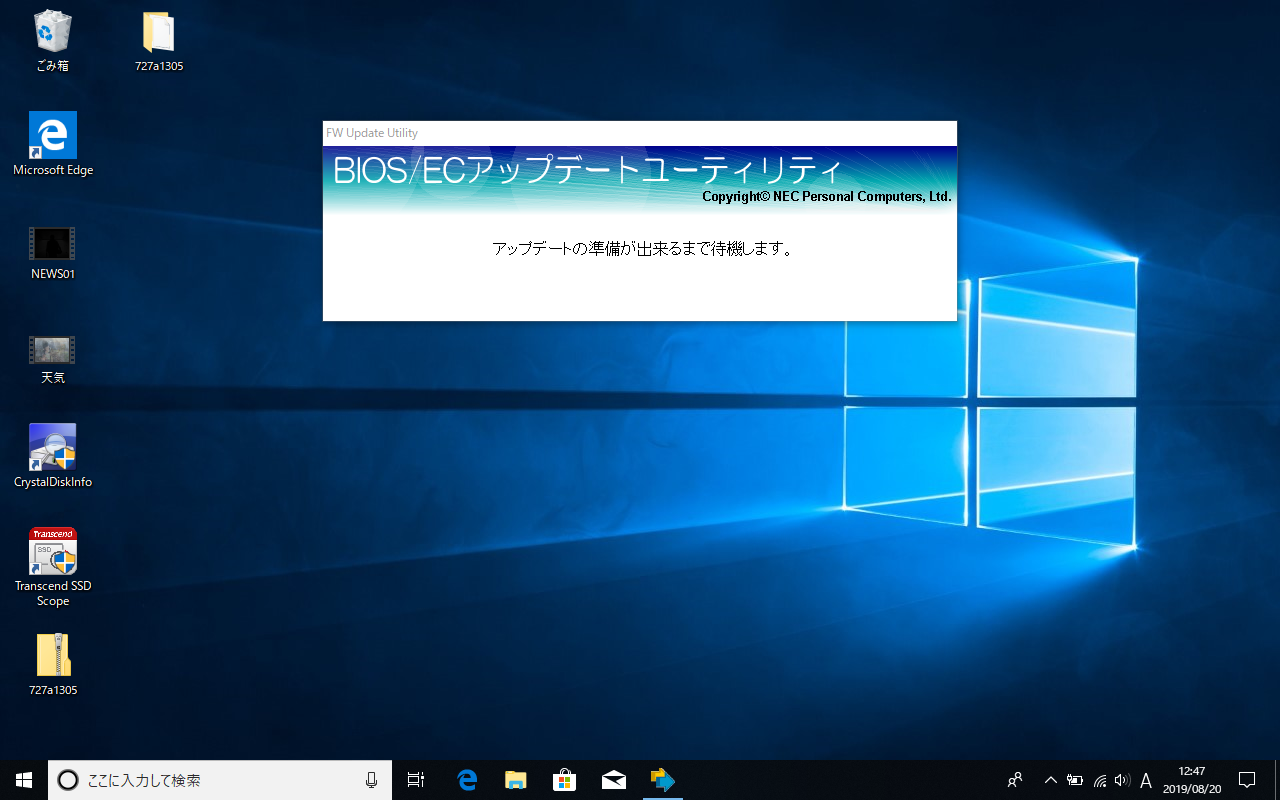Click the BIOS/ECアップデートユーティリティ banner heading
1280x800 pixels.
coord(588,170)
